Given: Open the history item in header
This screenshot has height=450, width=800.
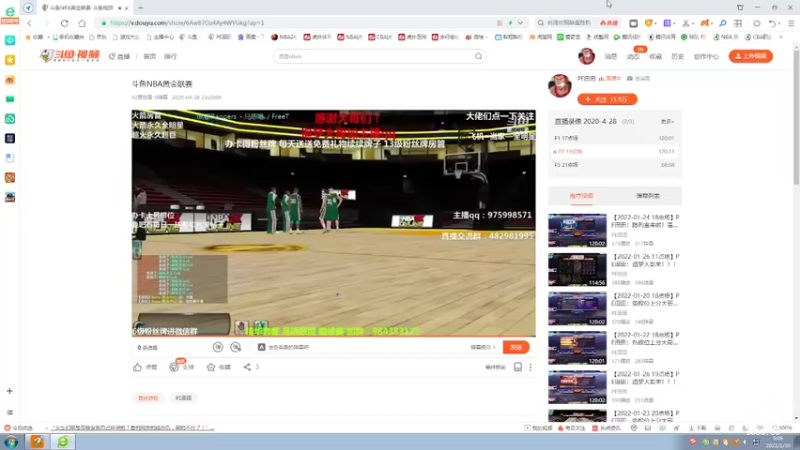Looking at the screenshot, I should (678, 57).
